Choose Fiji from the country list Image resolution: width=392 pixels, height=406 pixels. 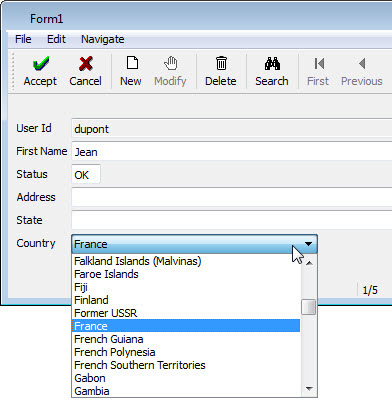pos(186,287)
